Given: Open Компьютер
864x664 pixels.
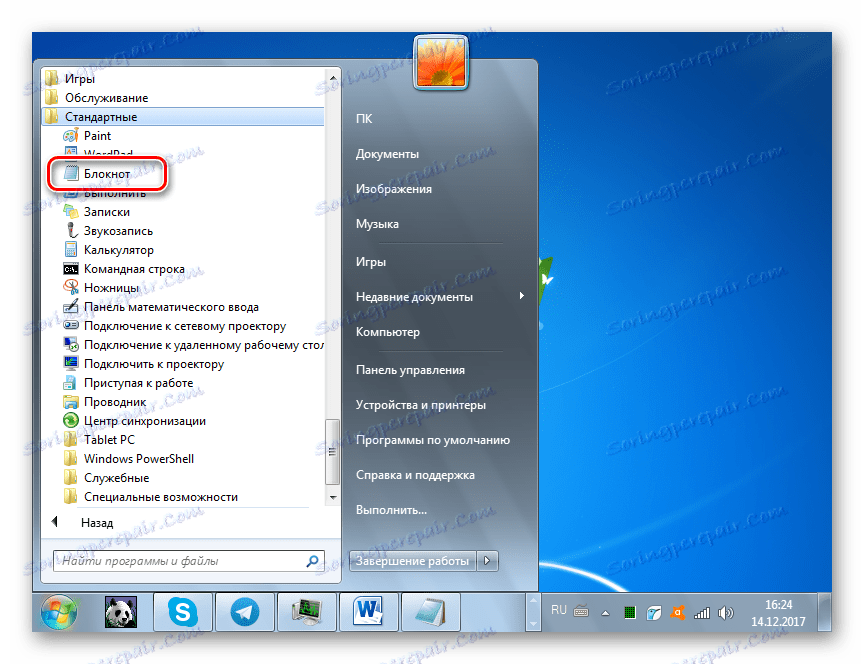Looking at the screenshot, I should [x=387, y=332].
